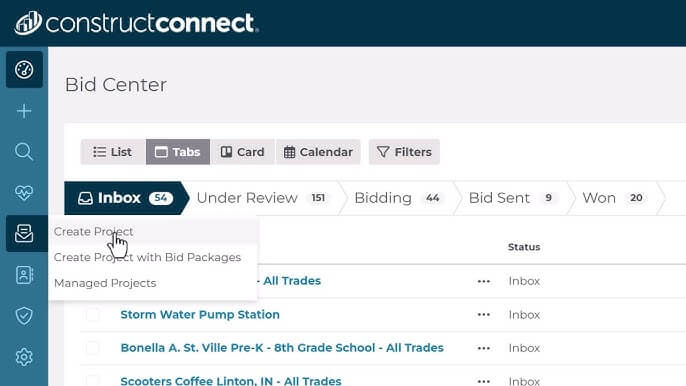
Task: Switch to the Under Review tab
Action: (262, 198)
